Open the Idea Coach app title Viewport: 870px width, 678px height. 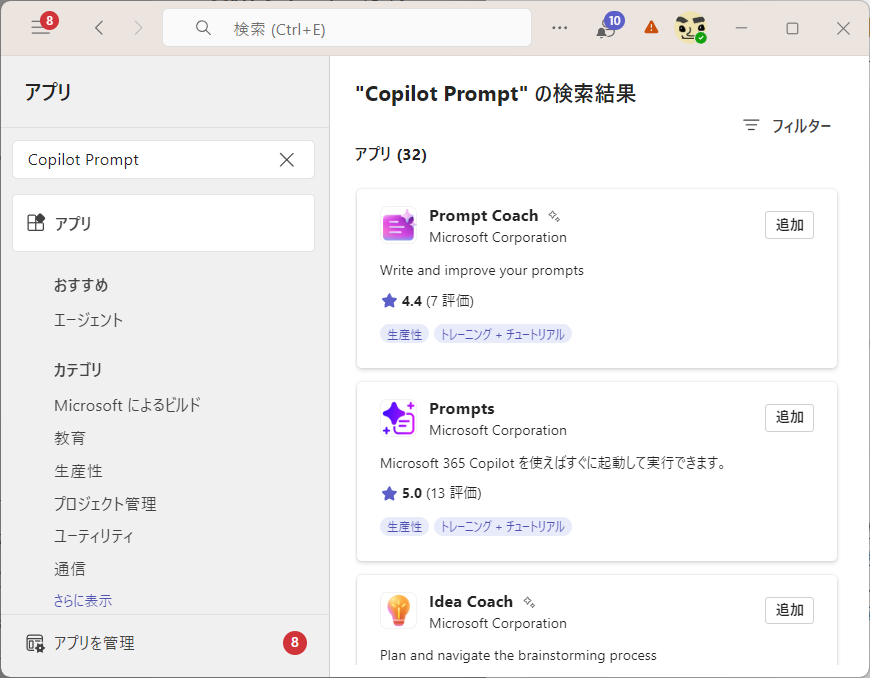(471, 601)
